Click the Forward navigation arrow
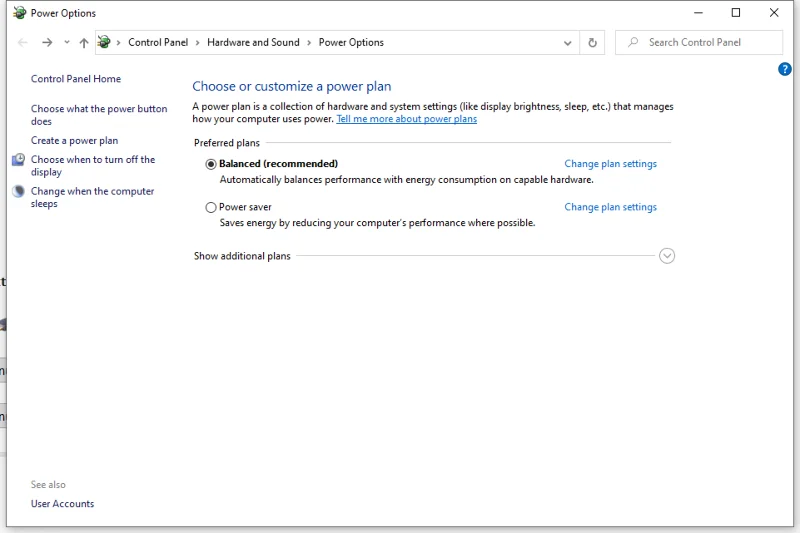Viewport: 800px width, 533px height. [x=47, y=43]
